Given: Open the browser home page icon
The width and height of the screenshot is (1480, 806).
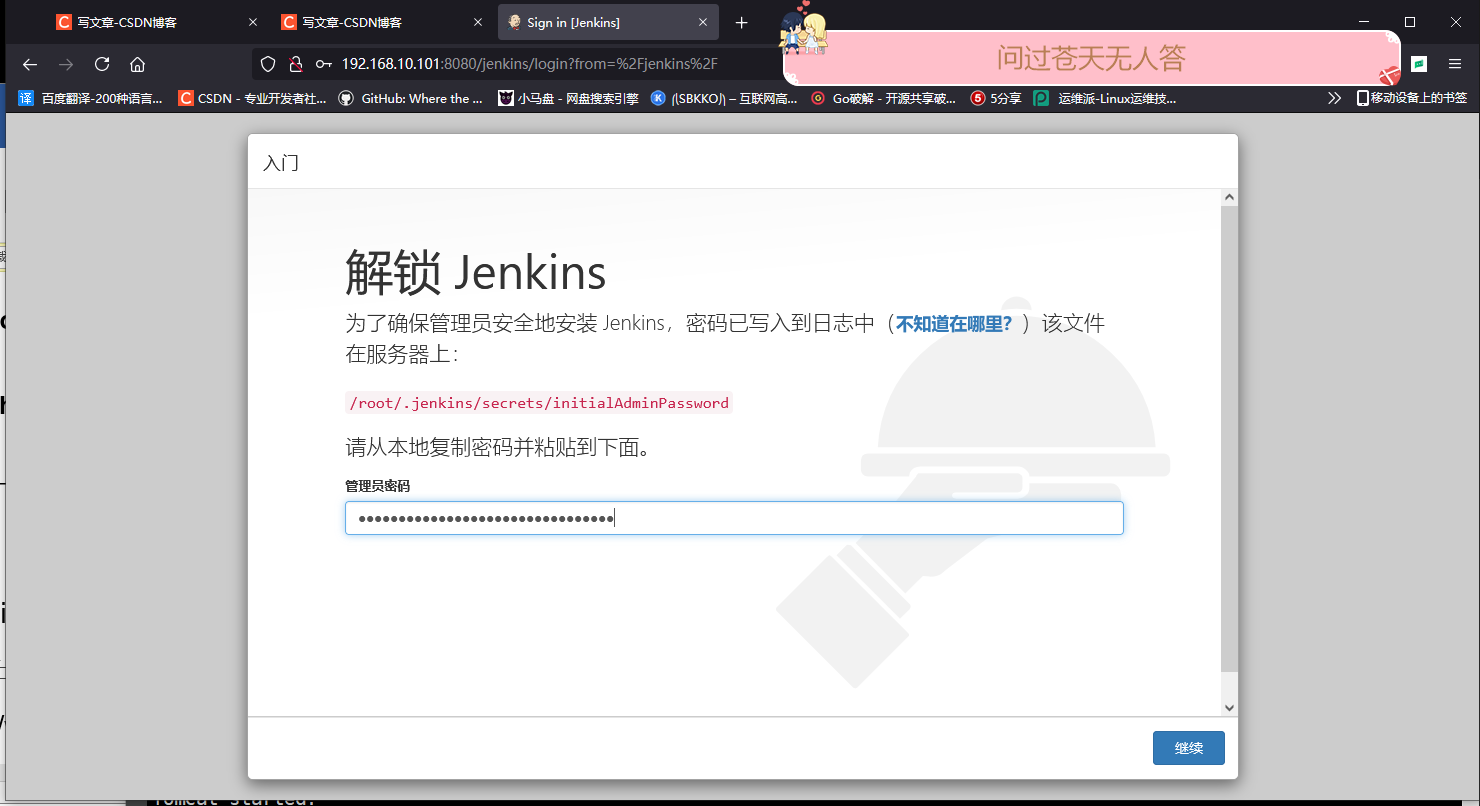Looking at the screenshot, I should (139, 62).
